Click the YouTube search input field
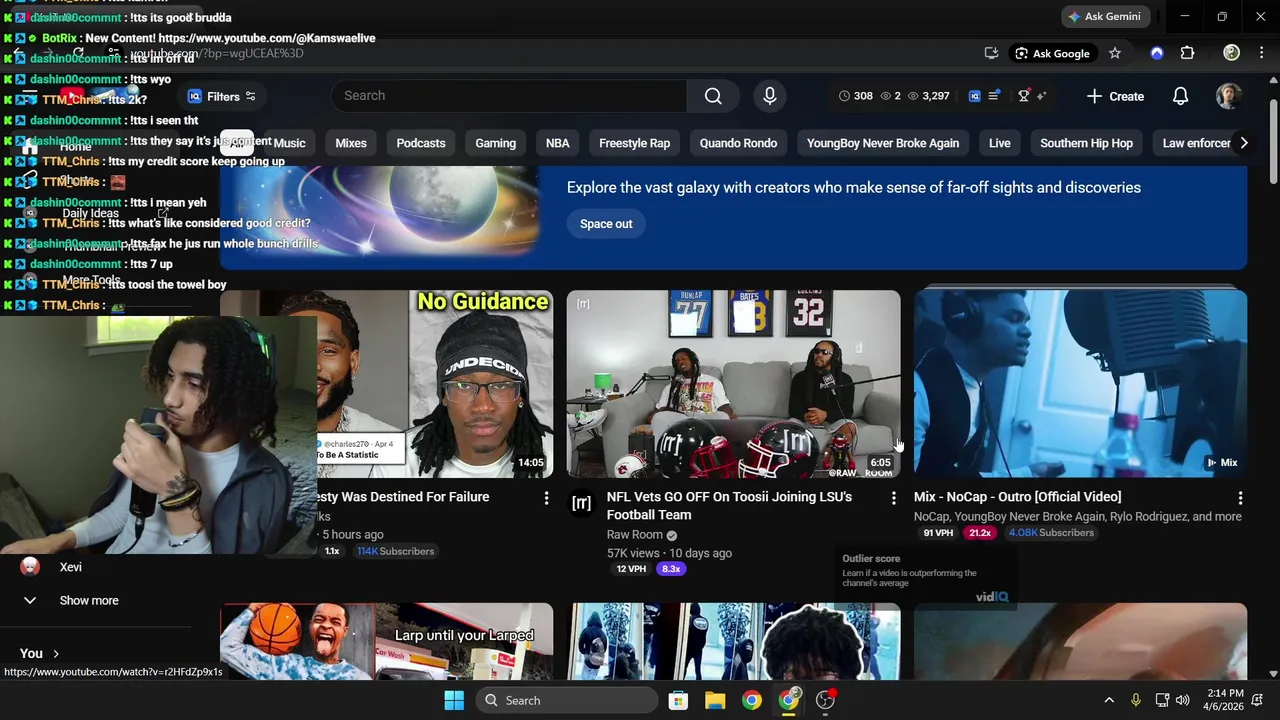 (510, 96)
